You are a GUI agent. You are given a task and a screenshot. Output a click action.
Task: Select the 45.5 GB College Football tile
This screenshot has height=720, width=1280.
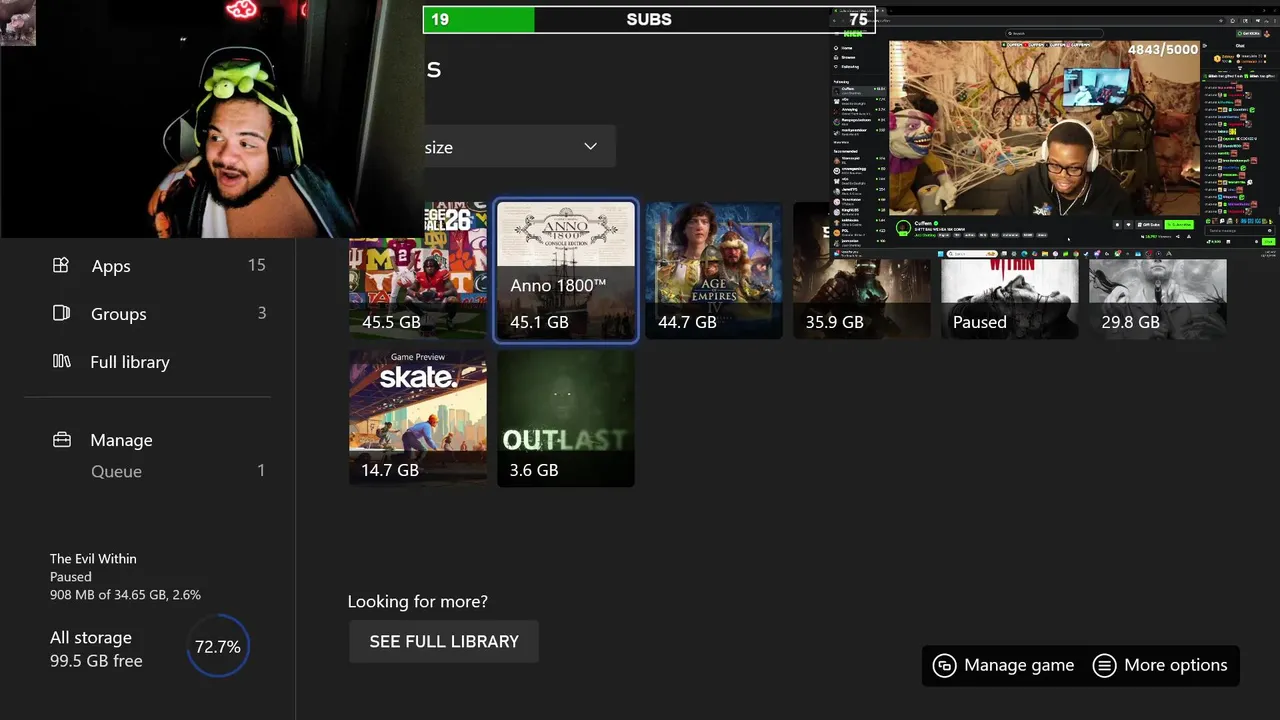click(x=418, y=270)
